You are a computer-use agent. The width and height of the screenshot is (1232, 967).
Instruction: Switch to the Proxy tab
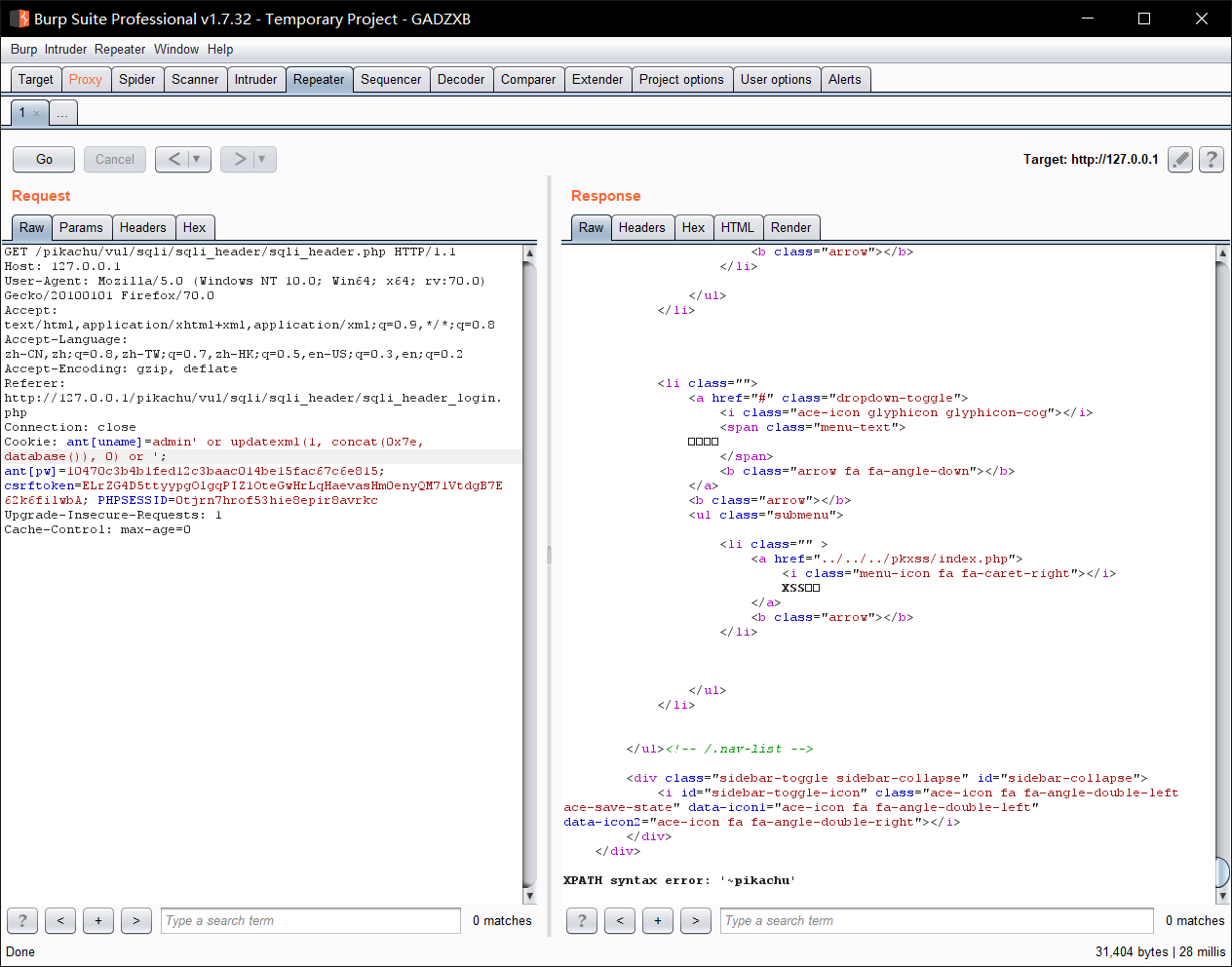[x=86, y=80]
